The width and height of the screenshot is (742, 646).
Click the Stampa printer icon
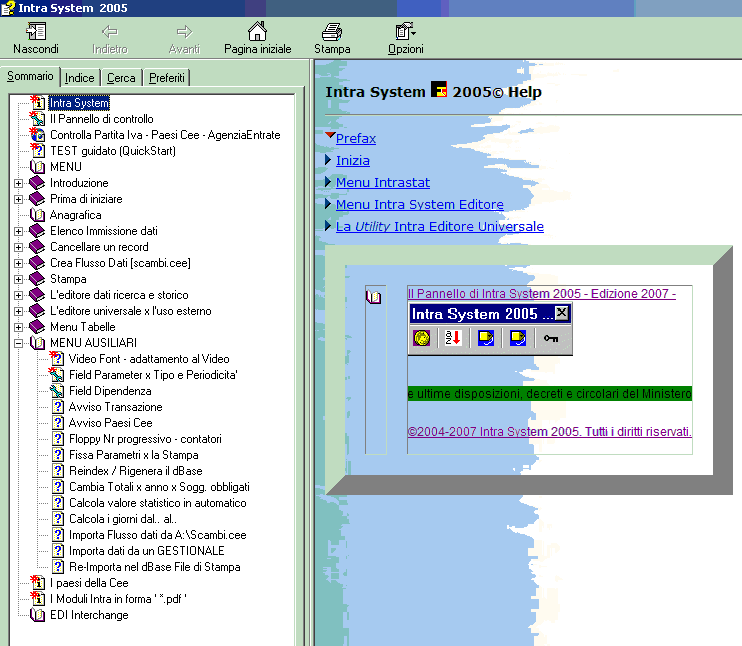[332, 32]
